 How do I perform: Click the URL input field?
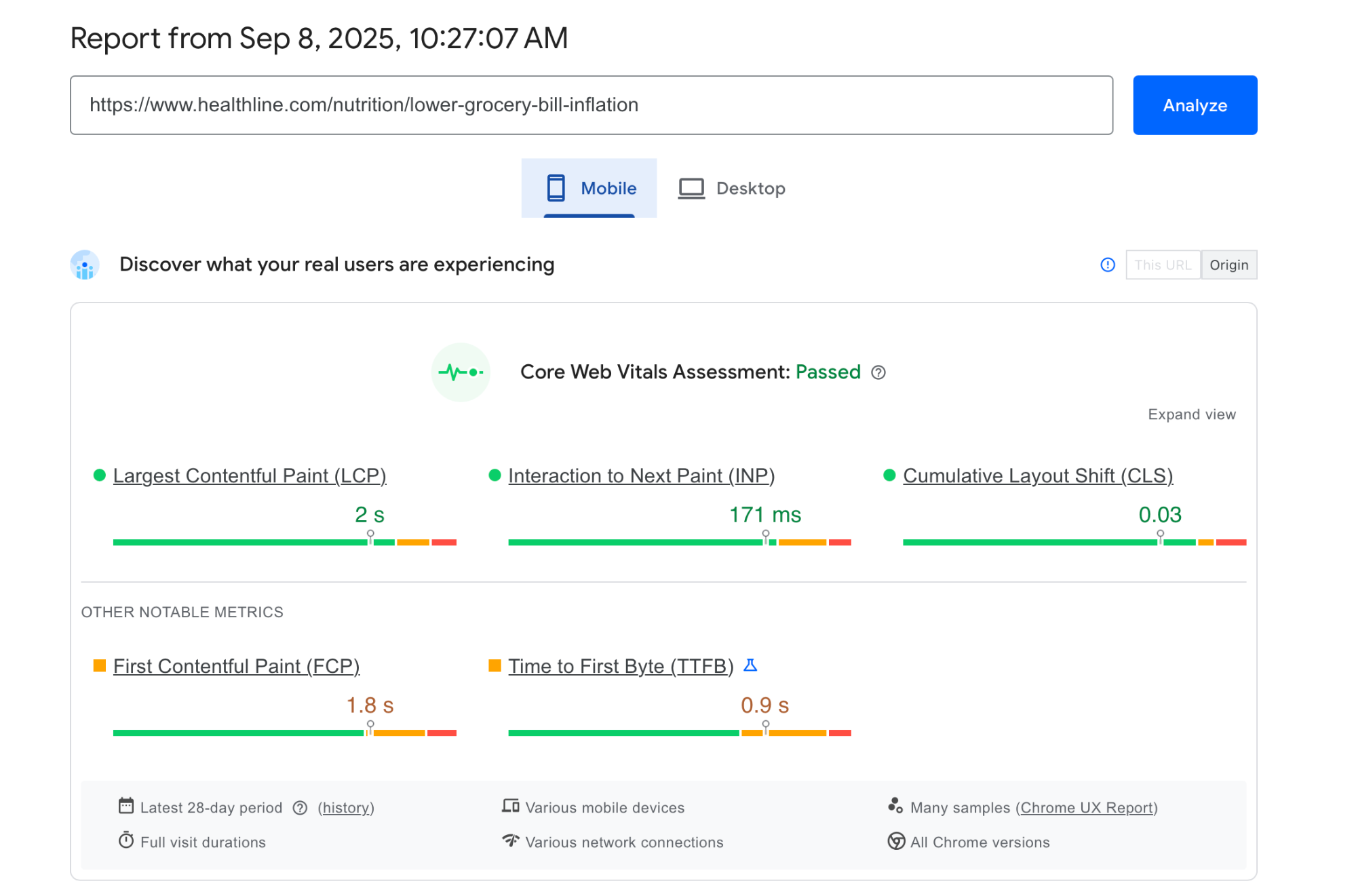pyautogui.click(x=591, y=105)
